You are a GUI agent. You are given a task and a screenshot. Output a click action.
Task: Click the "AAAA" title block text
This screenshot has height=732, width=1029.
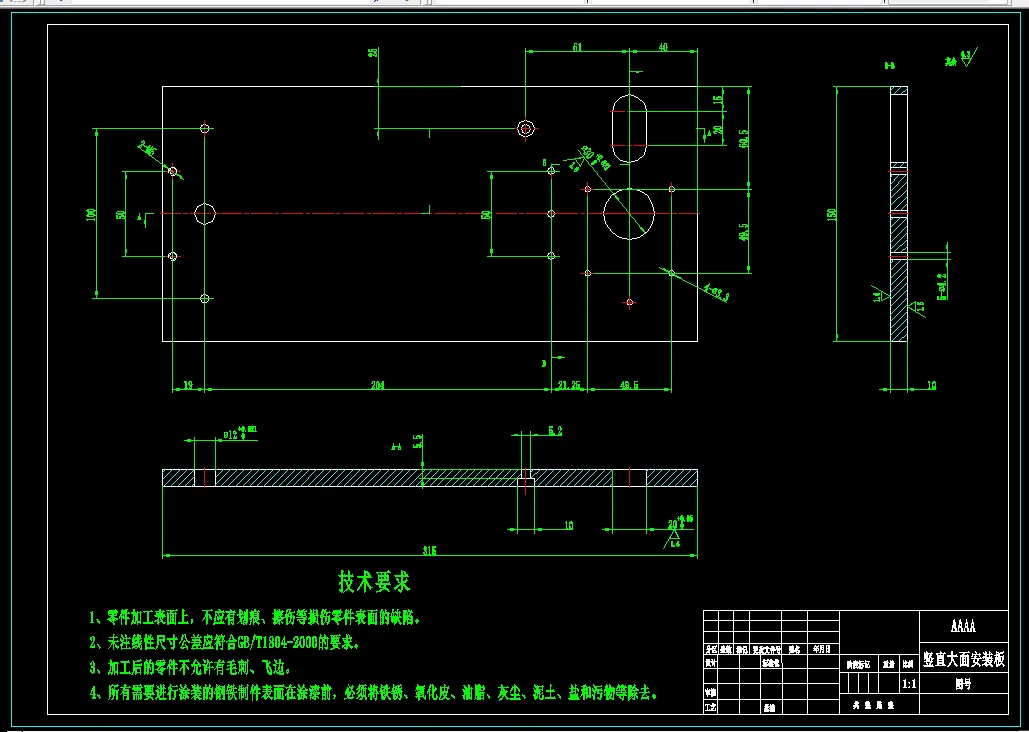click(963, 626)
